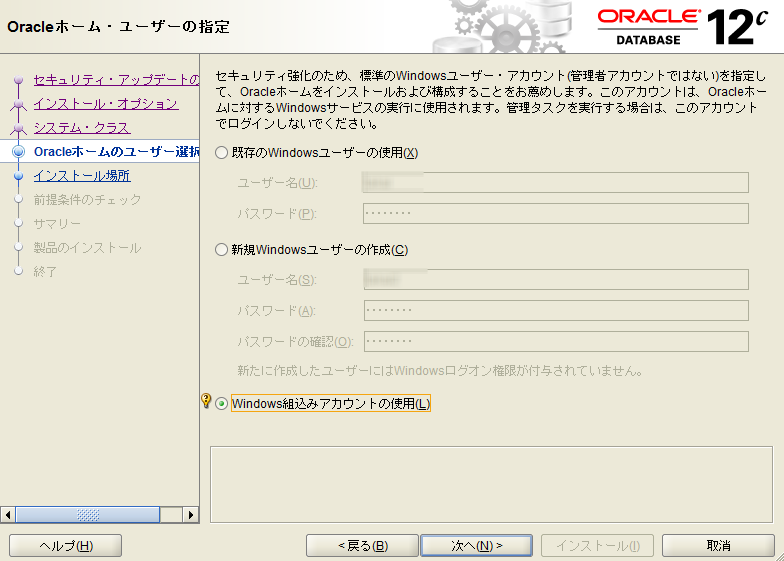Screen dimensions: 784x561
Task: Choose Windows組込みアカウントの使用 radio option
Action: click(222, 404)
